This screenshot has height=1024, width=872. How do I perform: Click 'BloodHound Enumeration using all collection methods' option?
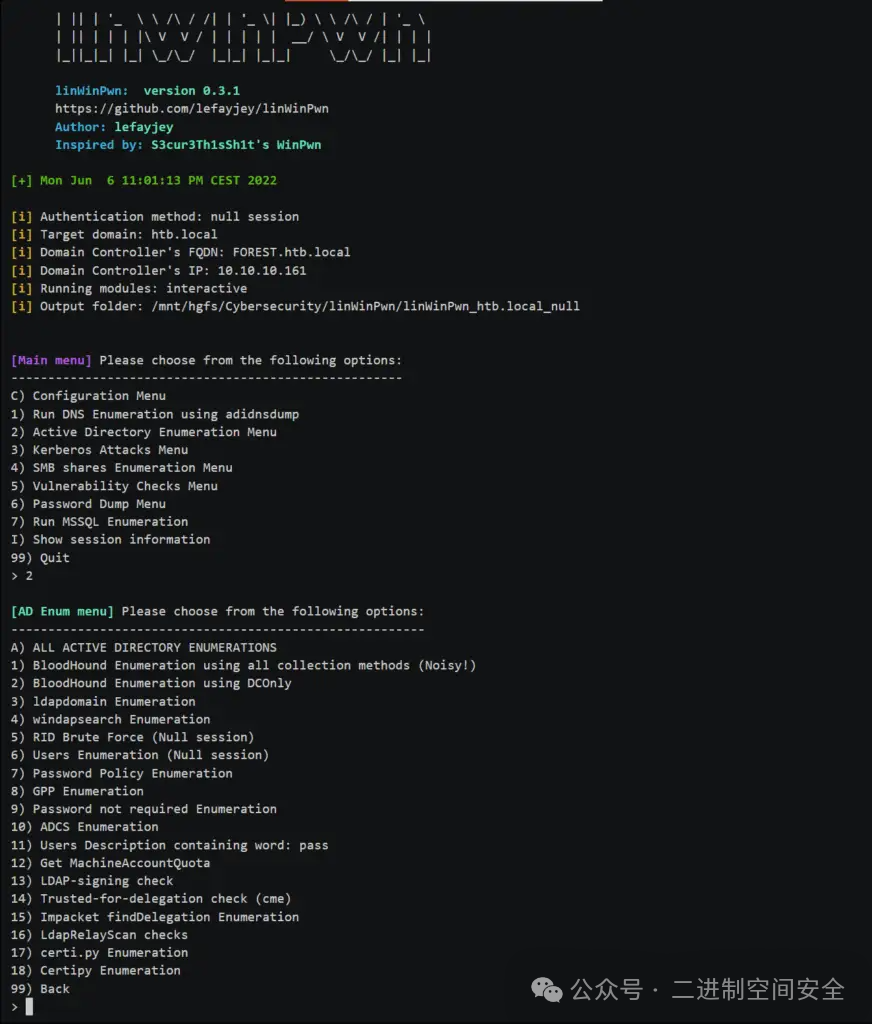click(244, 665)
